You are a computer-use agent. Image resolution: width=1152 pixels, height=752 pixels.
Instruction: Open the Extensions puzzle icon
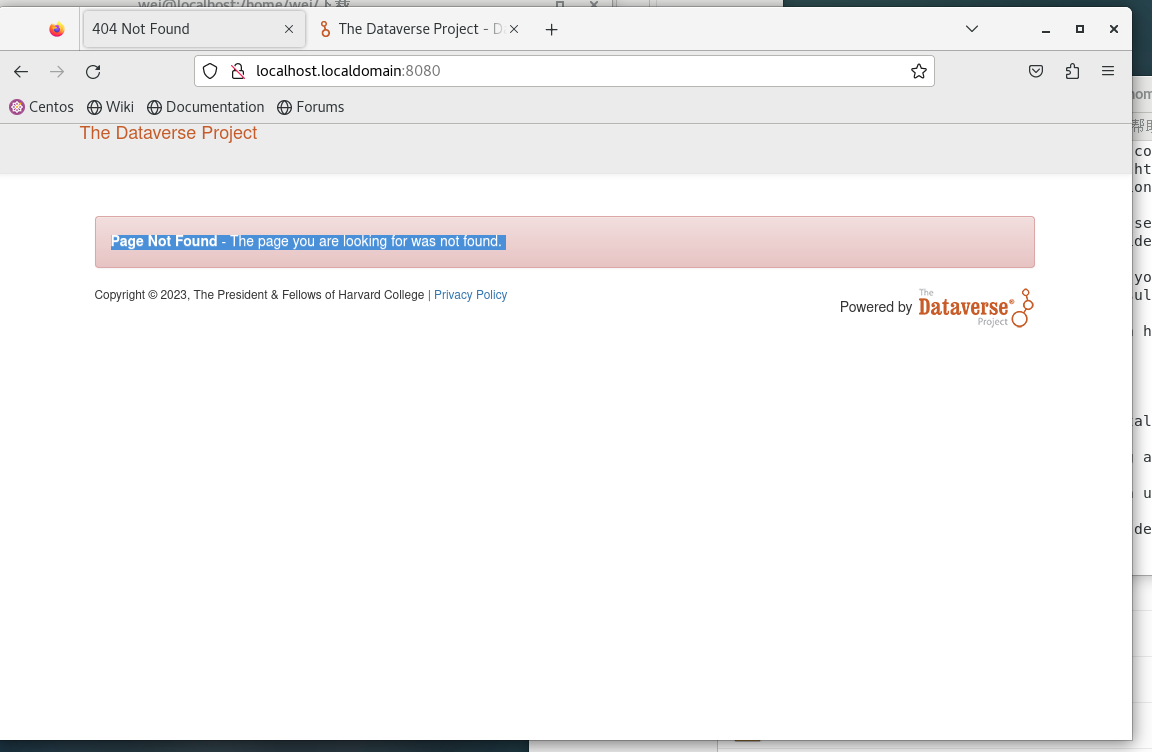1072,71
